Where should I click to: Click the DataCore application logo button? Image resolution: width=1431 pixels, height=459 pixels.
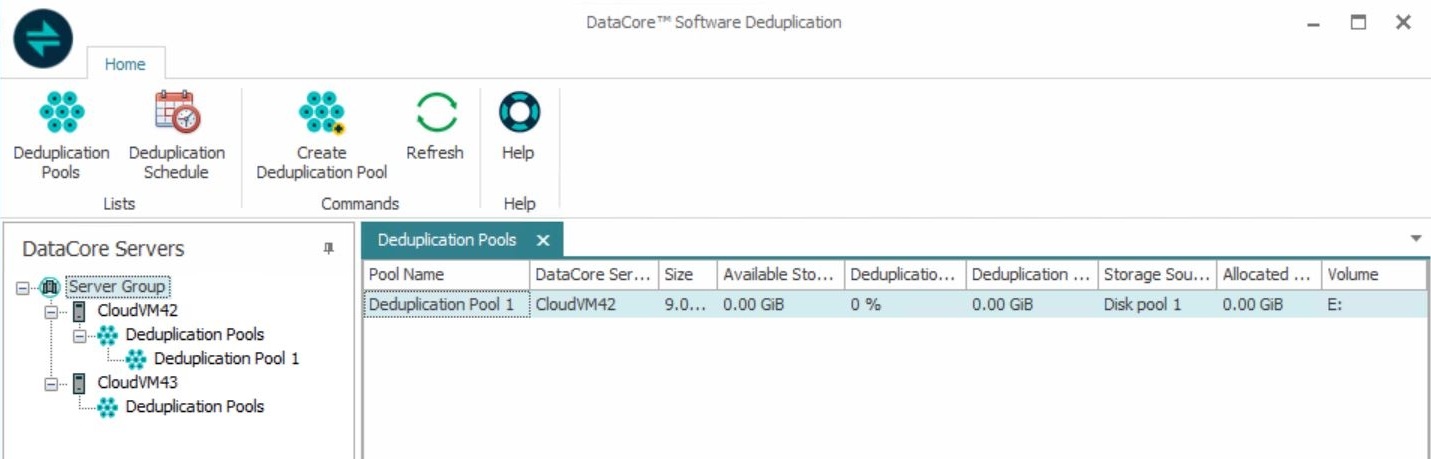43,38
